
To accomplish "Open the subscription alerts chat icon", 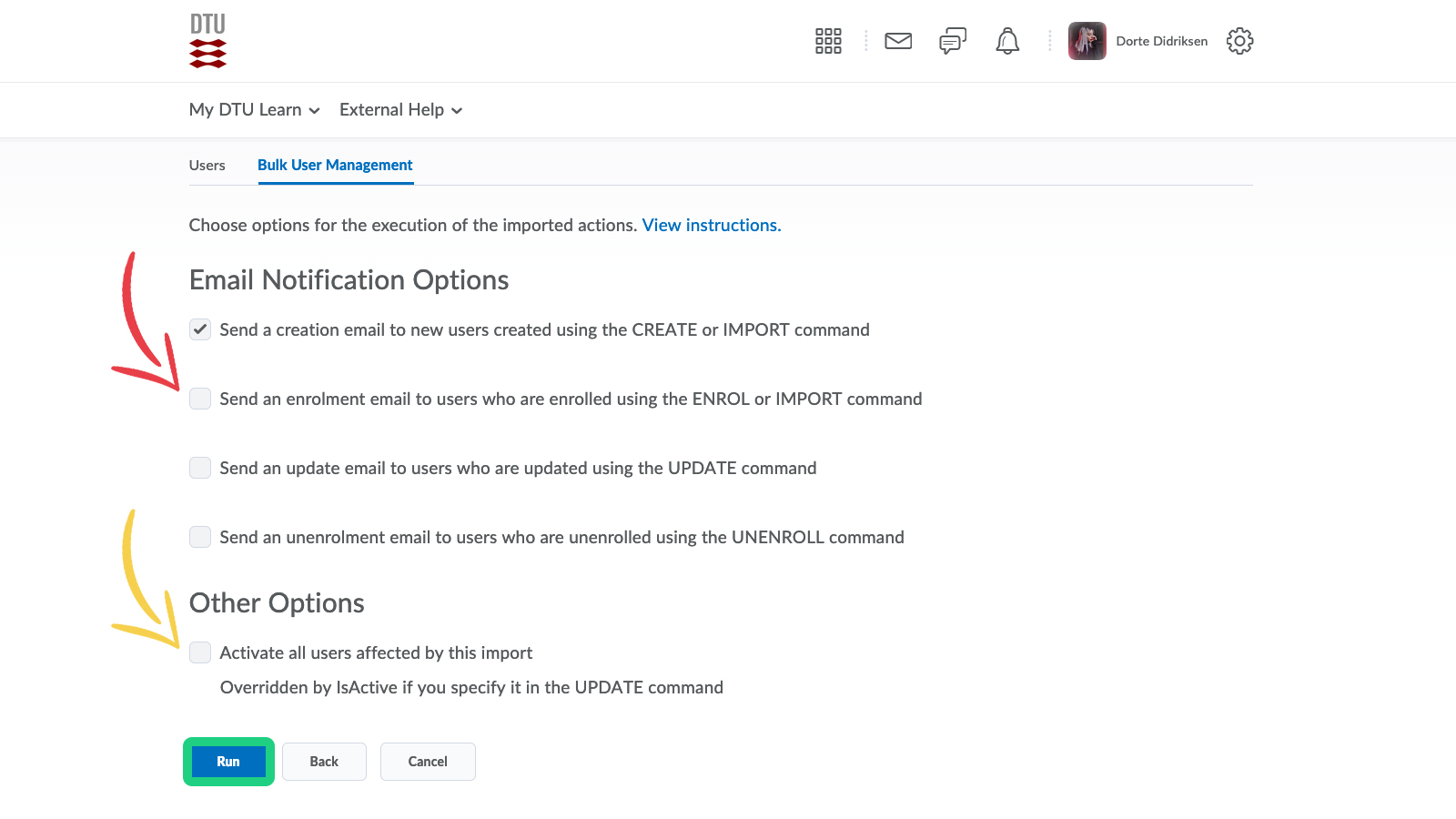I will click(x=952, y=41).
